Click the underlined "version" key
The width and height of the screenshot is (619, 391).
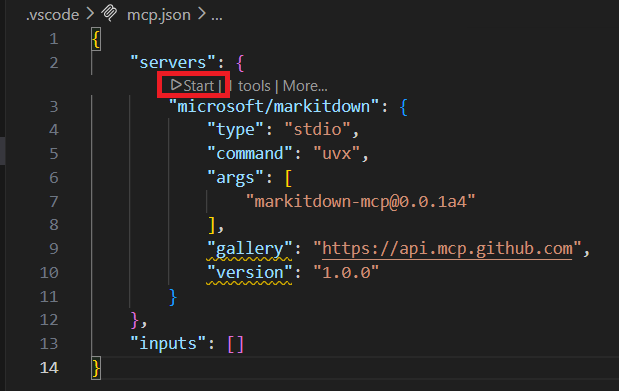(x=250, y=273)
